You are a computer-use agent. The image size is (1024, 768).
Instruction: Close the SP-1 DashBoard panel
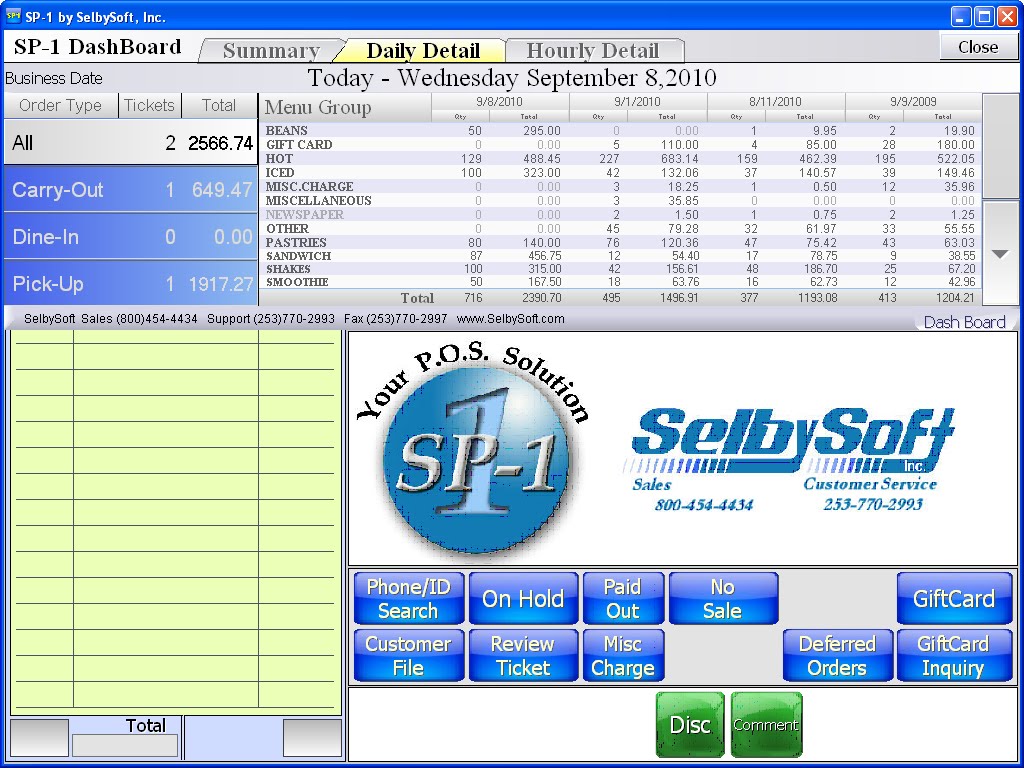point(978,47)
